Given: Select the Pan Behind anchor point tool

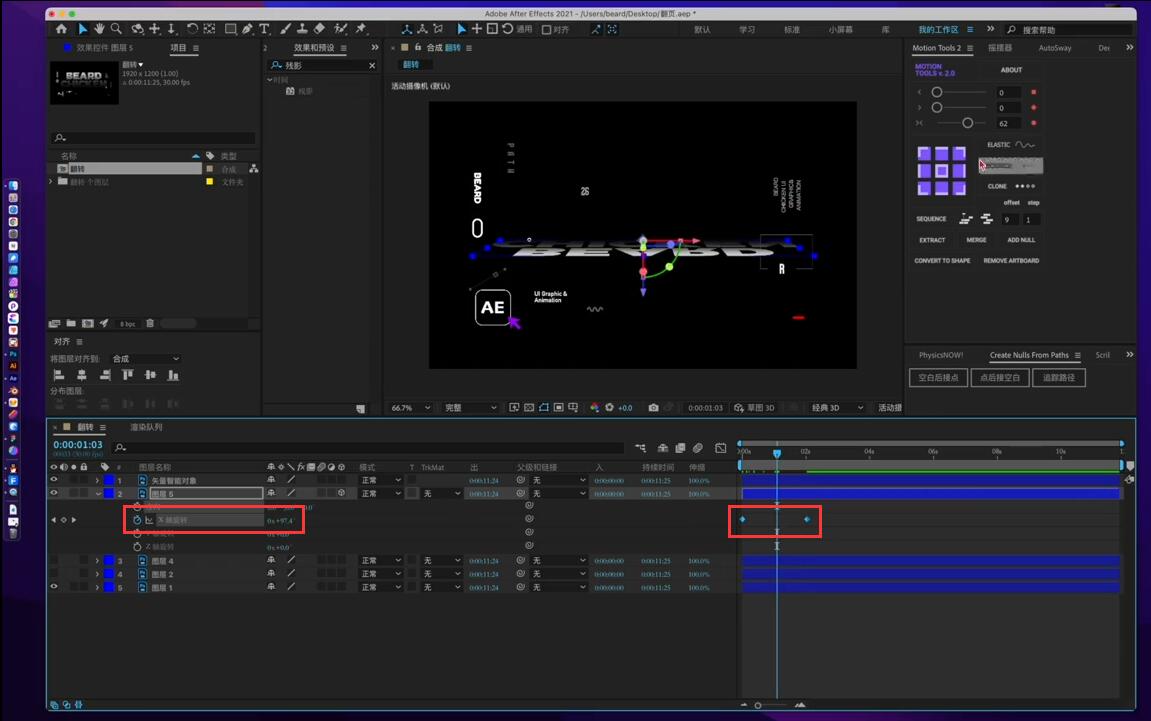Looking at the screenshot, I should [x=210, y=29].
